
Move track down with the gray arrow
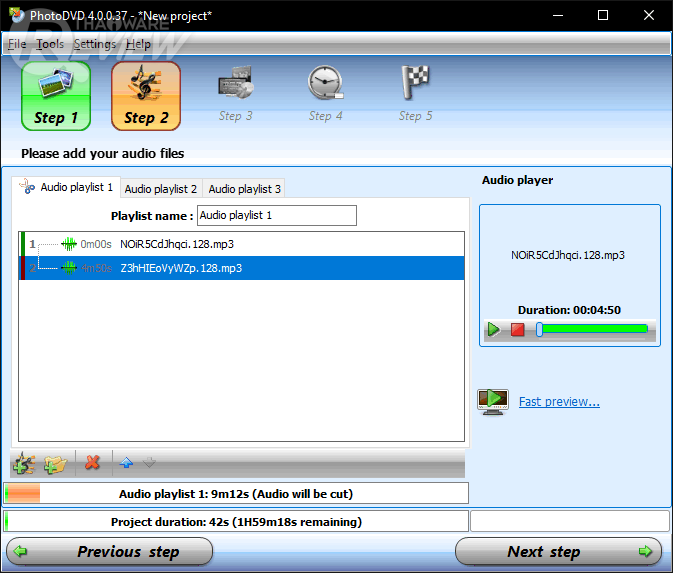coord(149,463)
